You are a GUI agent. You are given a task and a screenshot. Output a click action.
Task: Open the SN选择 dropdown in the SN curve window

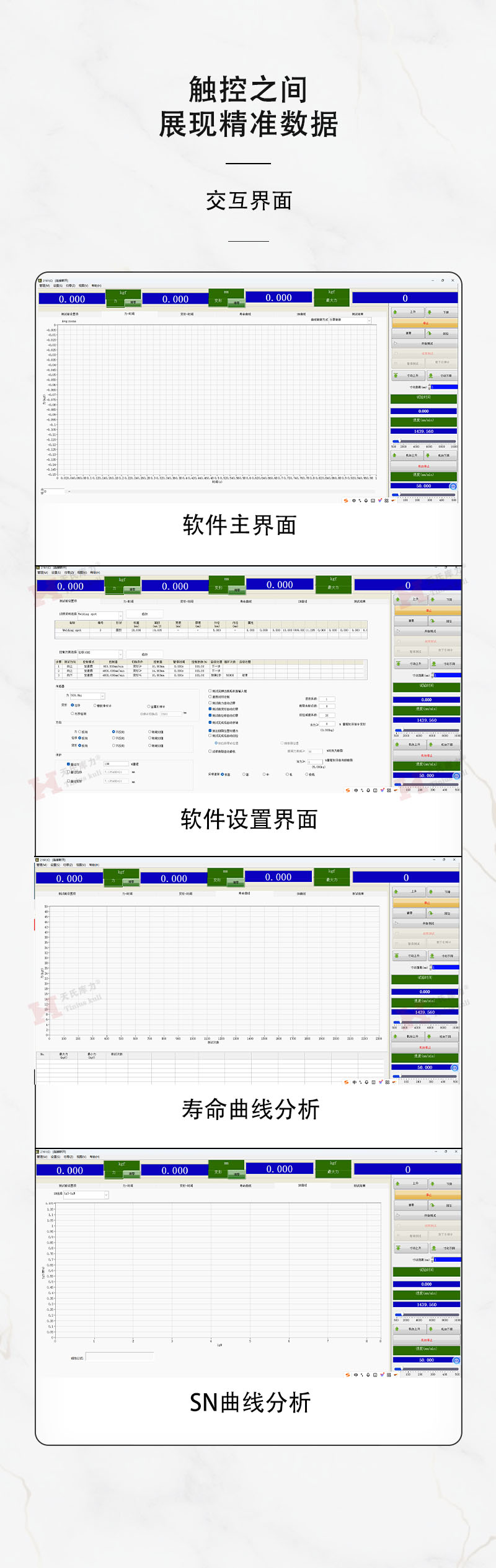[106, 1195]
